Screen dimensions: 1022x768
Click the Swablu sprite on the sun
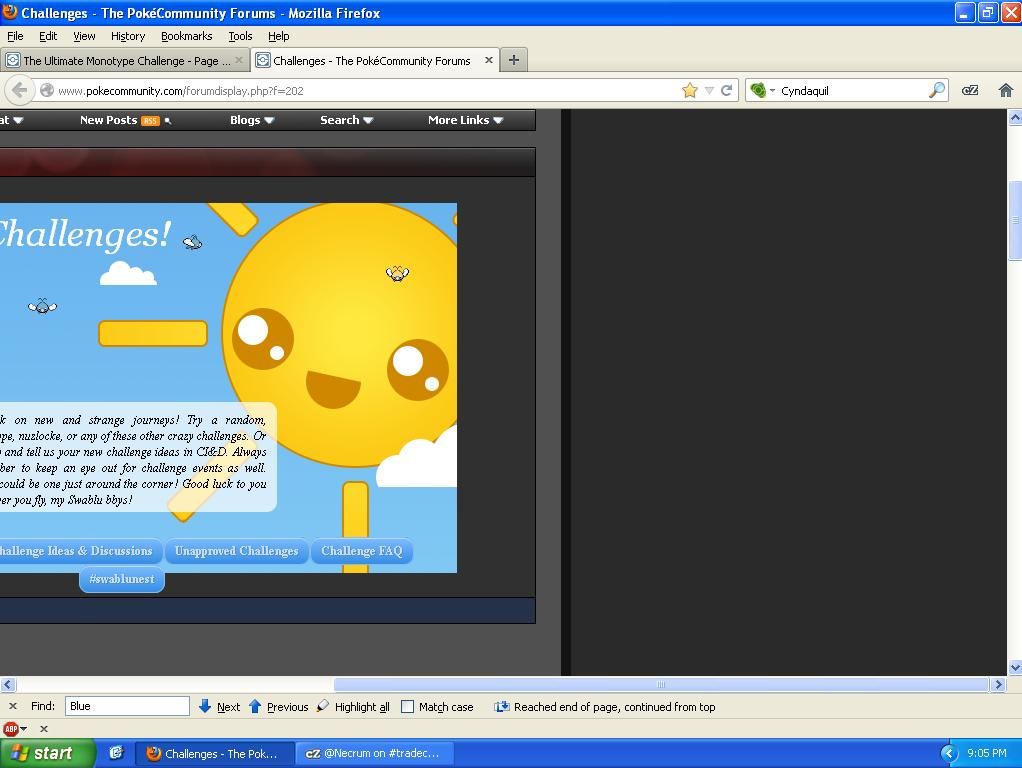click(397, 273)
